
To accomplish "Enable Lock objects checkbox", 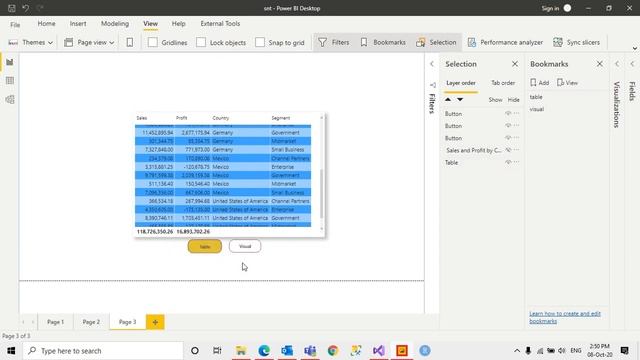I will [201, 42].
